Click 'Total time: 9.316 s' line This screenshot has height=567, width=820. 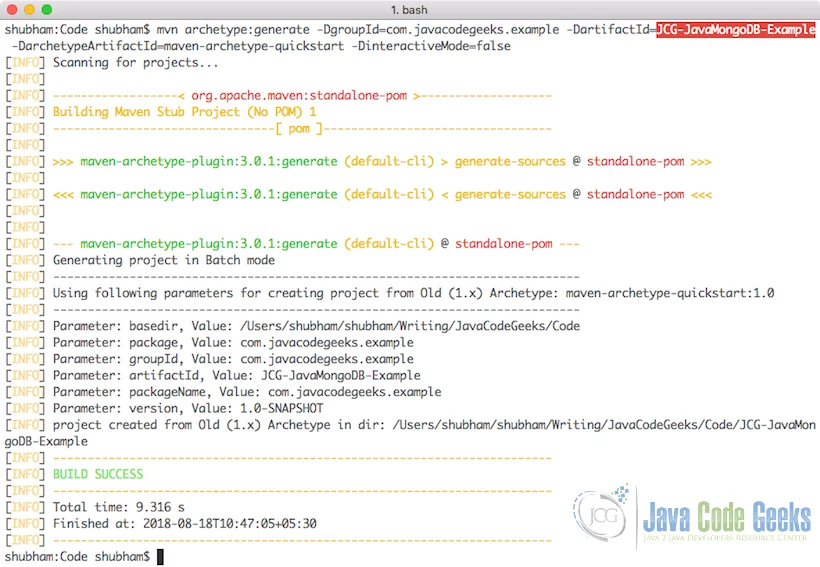[119, 507]
